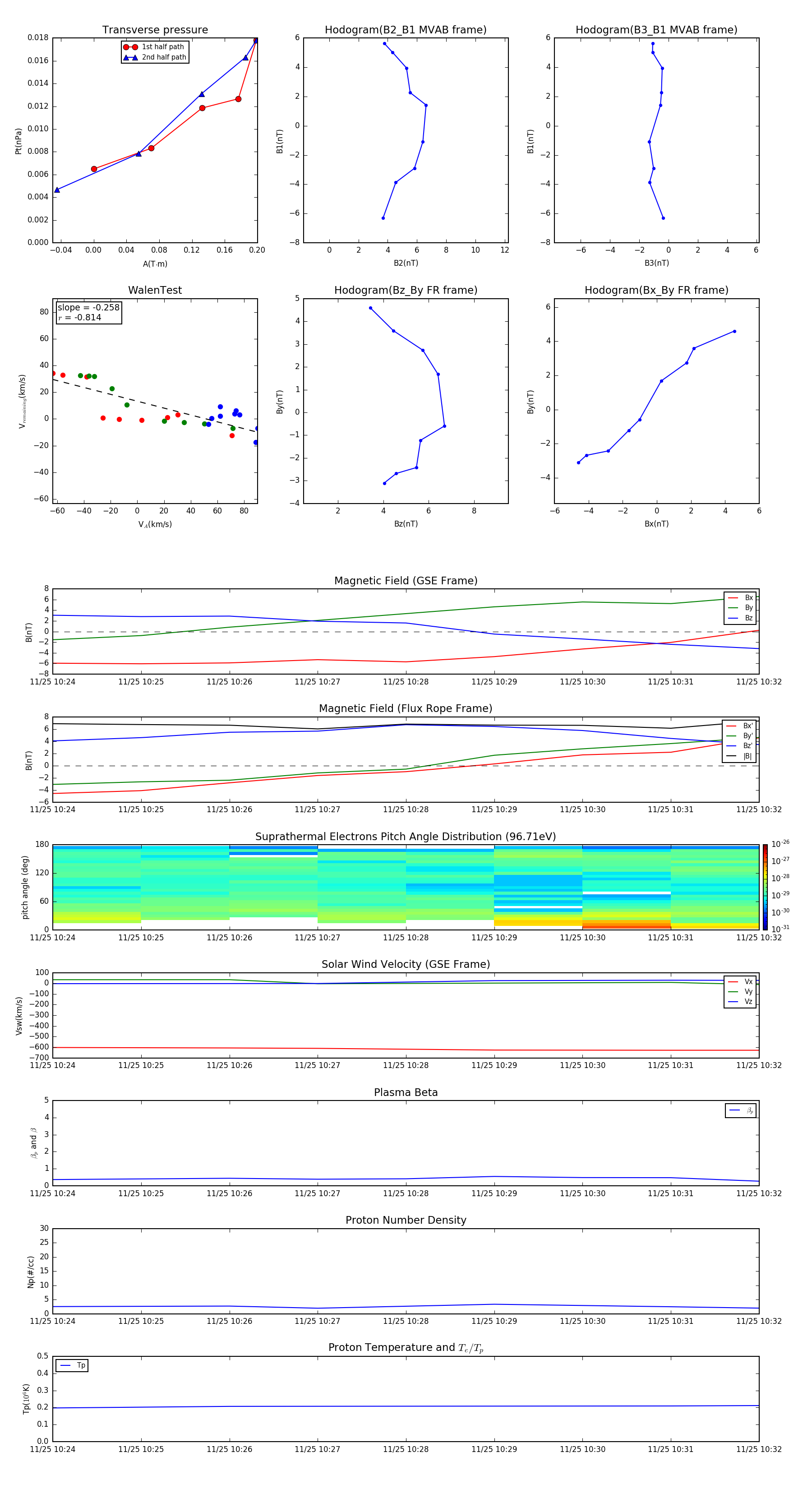The width and height of the screenshot is (812, 1489).
Task: Click the "Proton Number Density" title
Action: pyautogui.click(x=406, y=1220)
